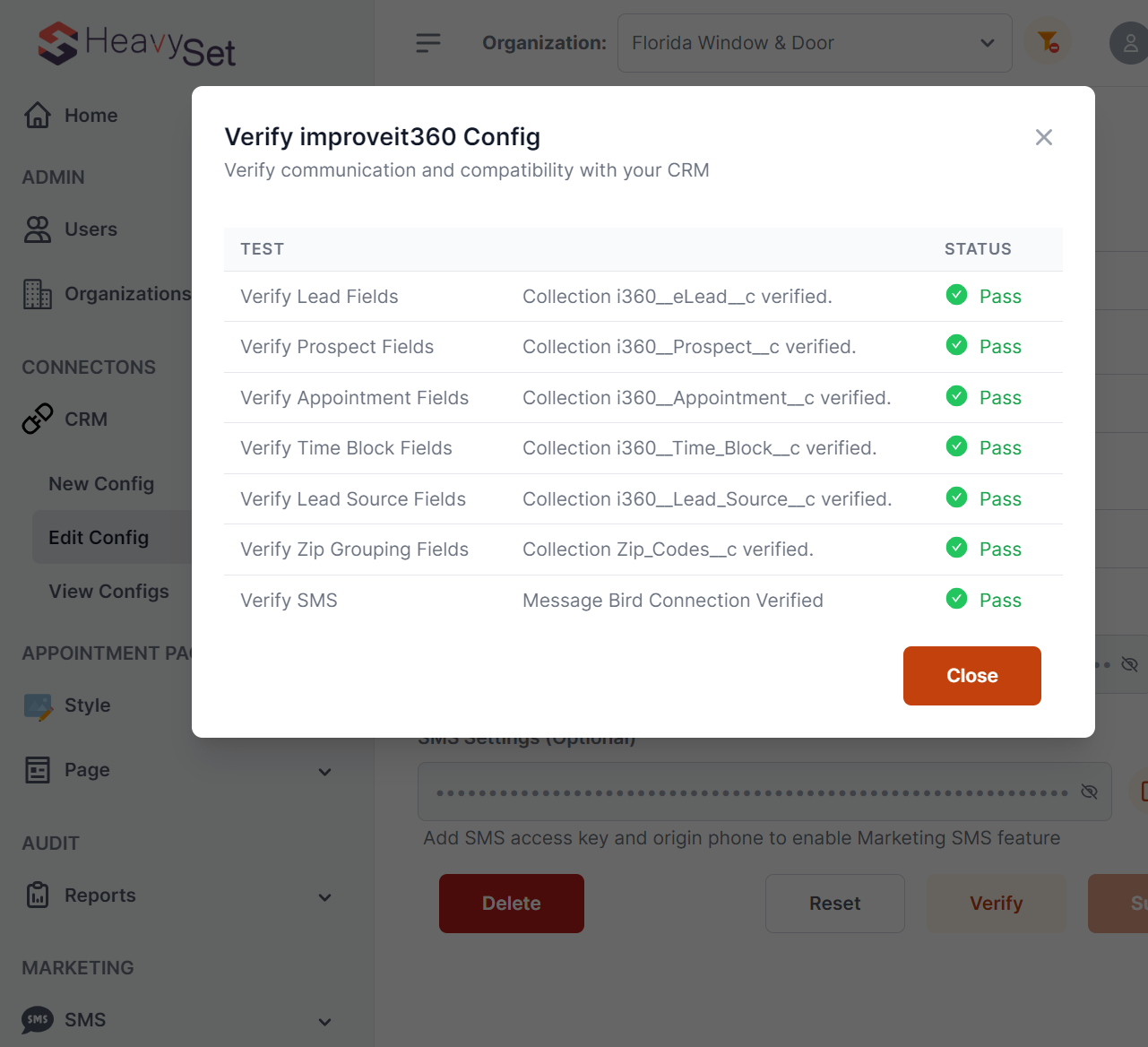Select the Style paintbrush icon
Screen dimensions: 1148x1047
(37, 705)
